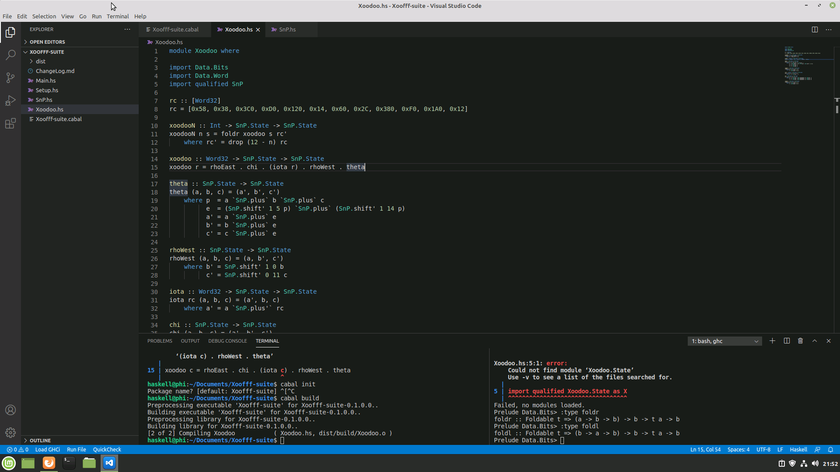Open terminal app from taskbar
Viewport: 840px width, 472px height.
(69, 463)
